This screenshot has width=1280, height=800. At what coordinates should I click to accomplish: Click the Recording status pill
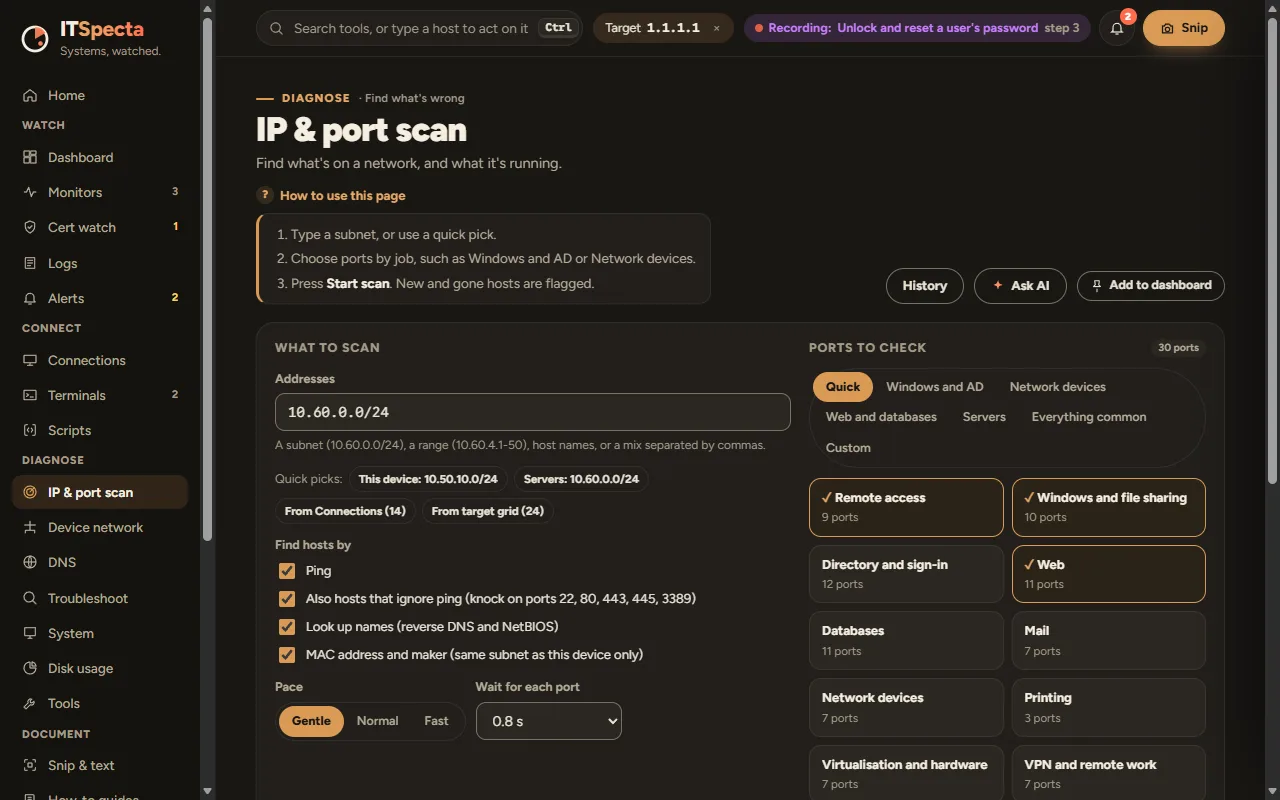pos(917,28)
